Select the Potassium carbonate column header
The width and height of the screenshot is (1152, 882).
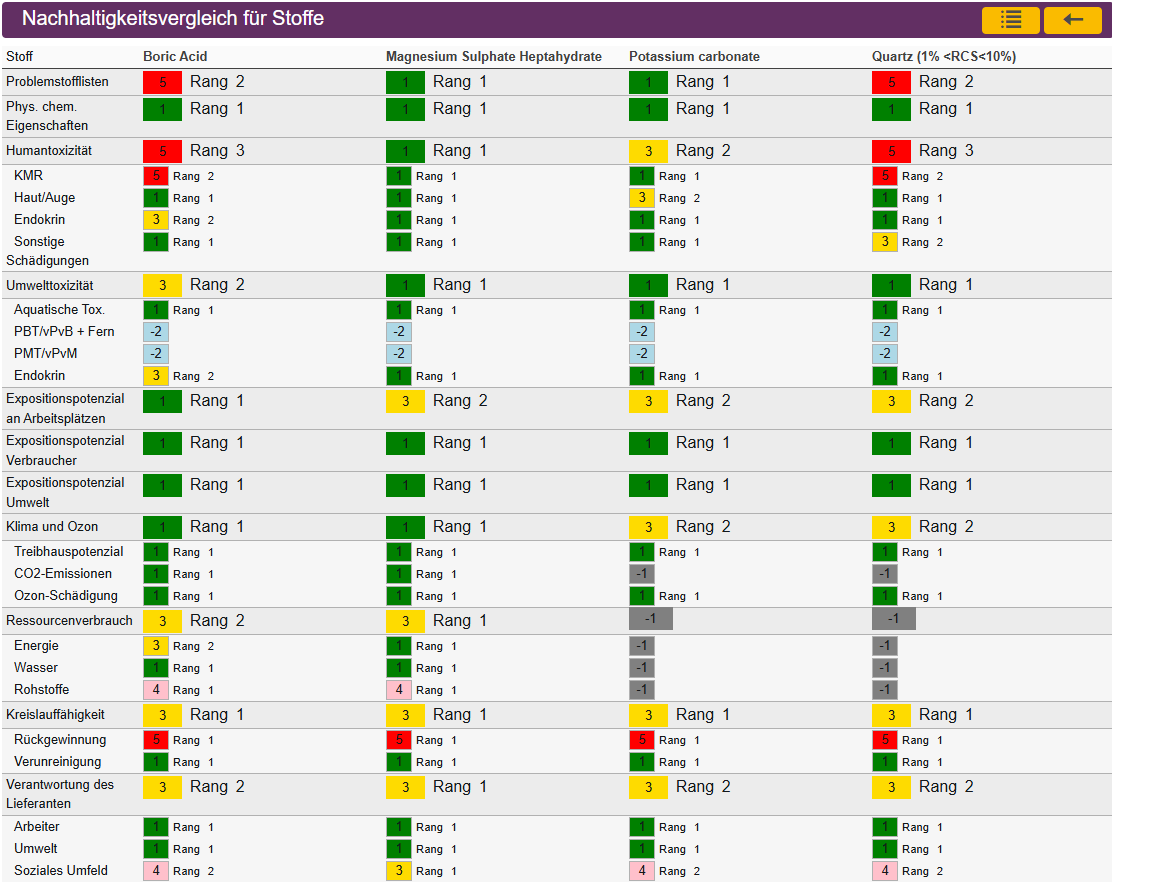(x=694, y=57)
